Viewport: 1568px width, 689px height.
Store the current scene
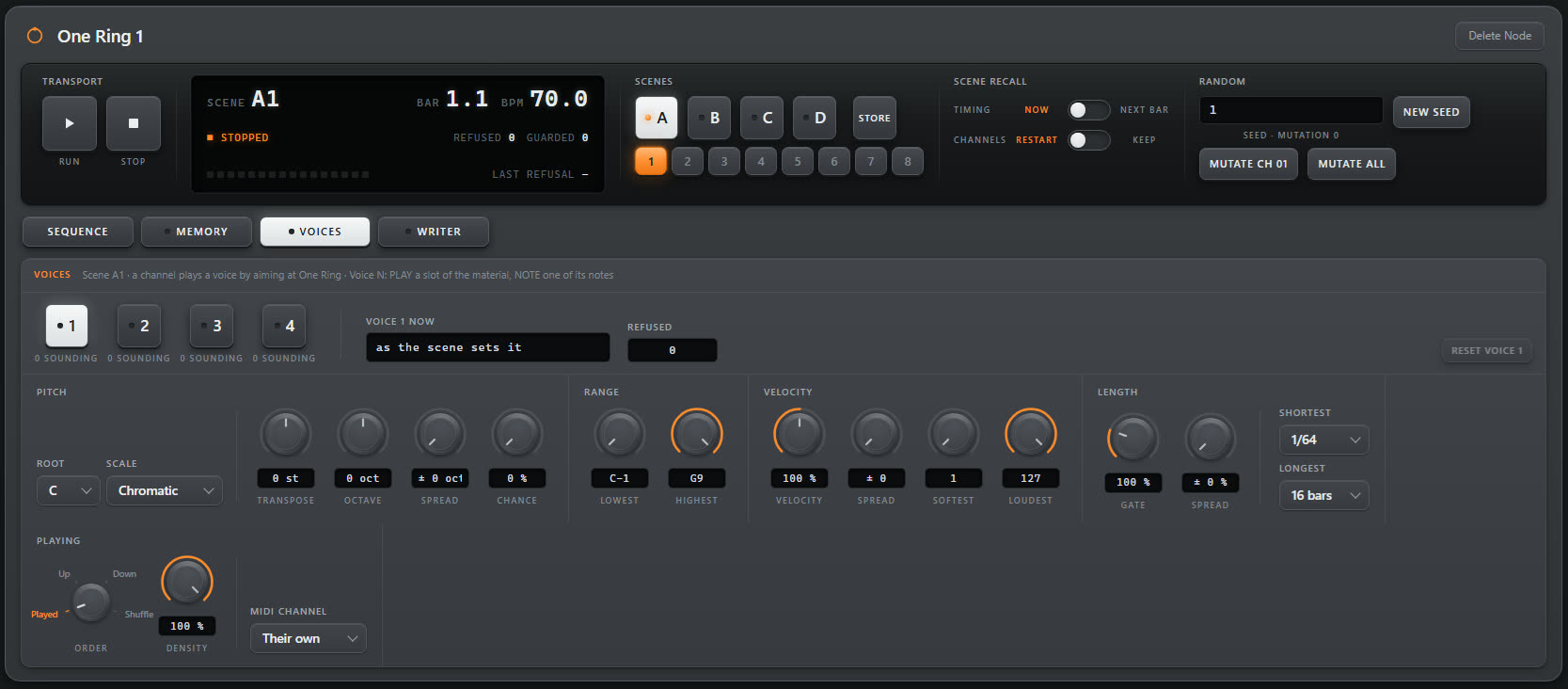pyautogui.click(x=874, y=118)
